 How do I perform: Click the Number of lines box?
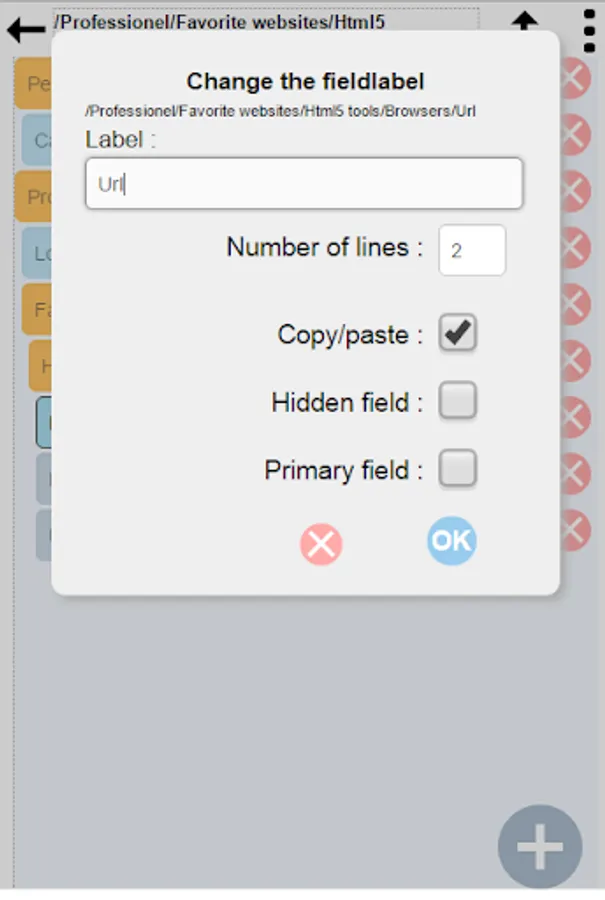472,250
